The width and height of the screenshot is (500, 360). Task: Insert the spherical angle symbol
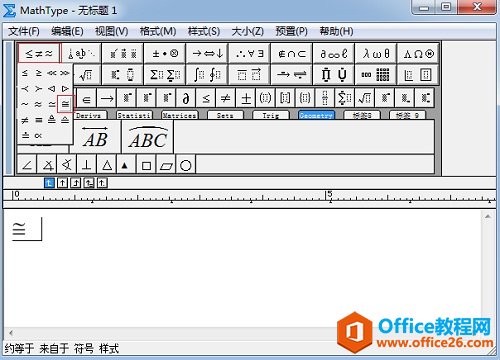67,165
